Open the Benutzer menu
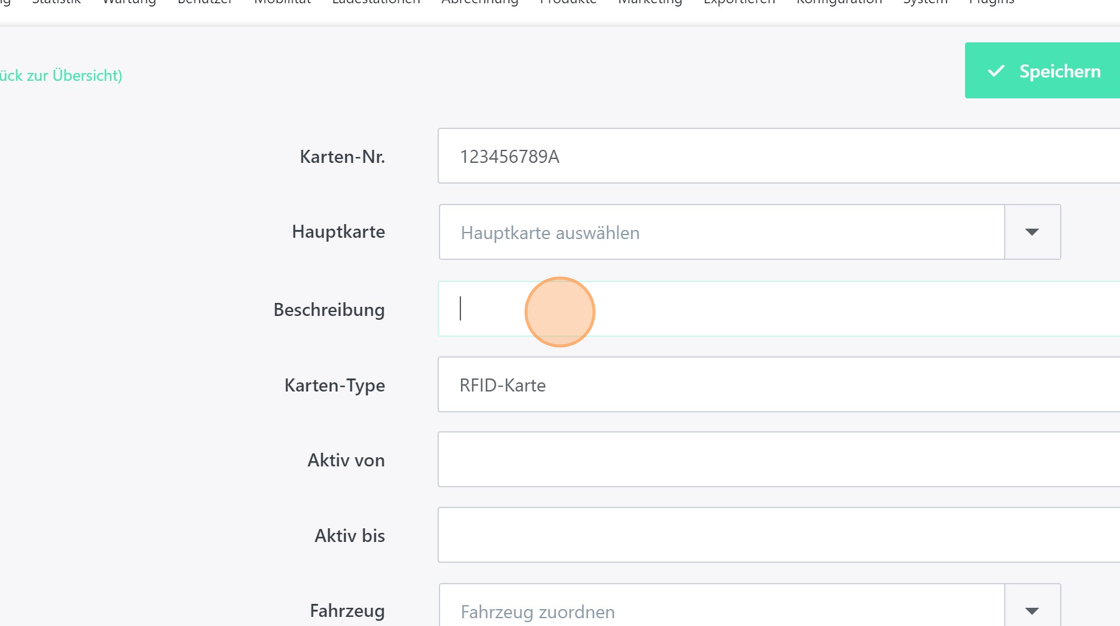The height and width of the screenshot is (626, 1120). coord(205,3)
